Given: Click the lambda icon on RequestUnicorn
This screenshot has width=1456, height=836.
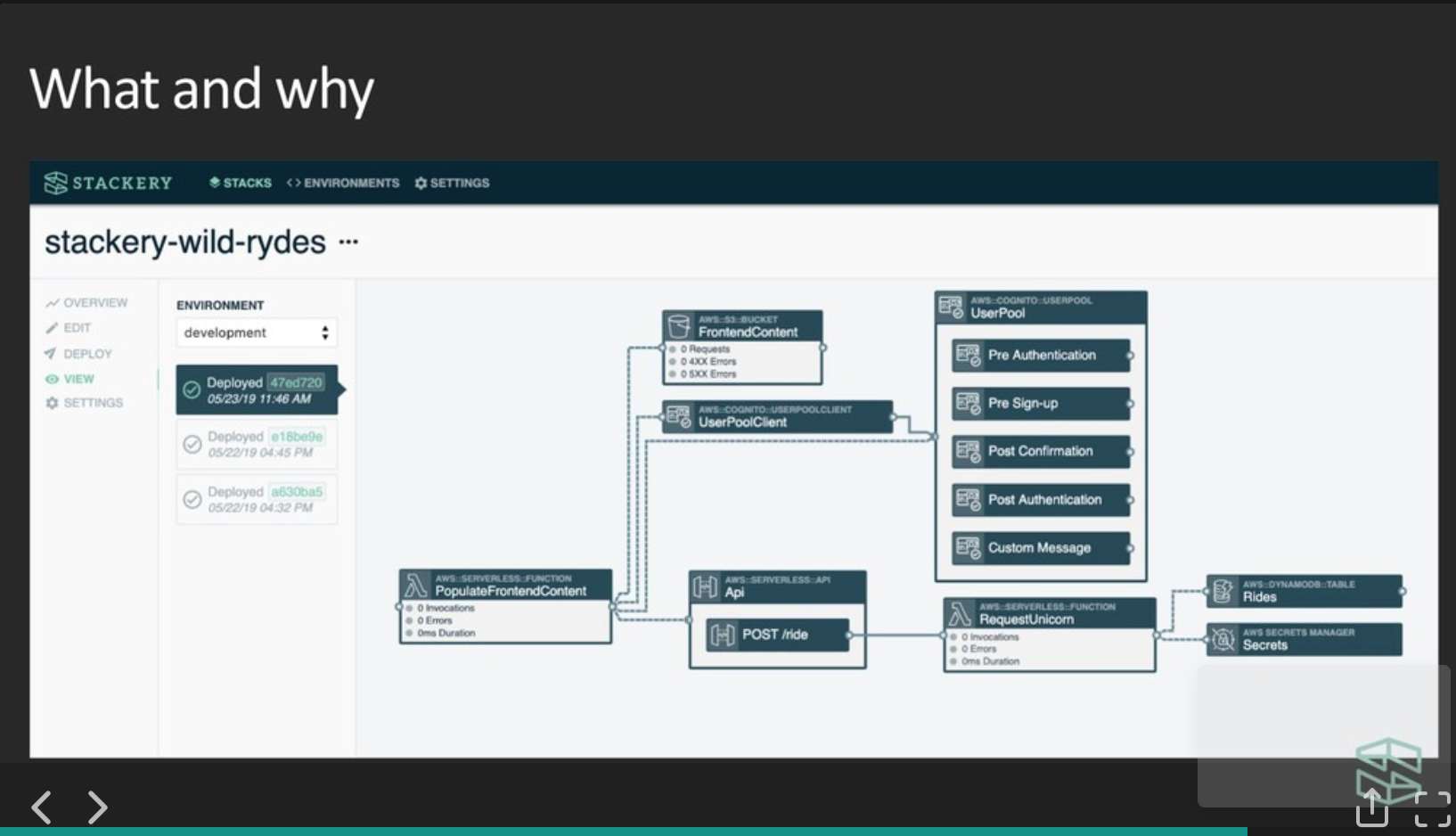Looking at the screenshot, I should coord(960,613).
